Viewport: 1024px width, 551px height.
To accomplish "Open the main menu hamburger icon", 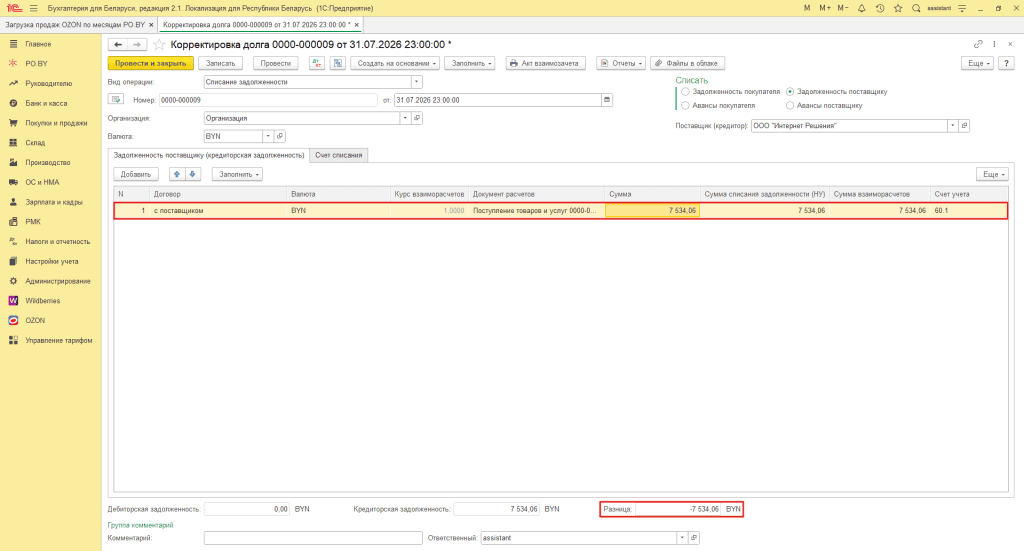I will click(33, 8).
